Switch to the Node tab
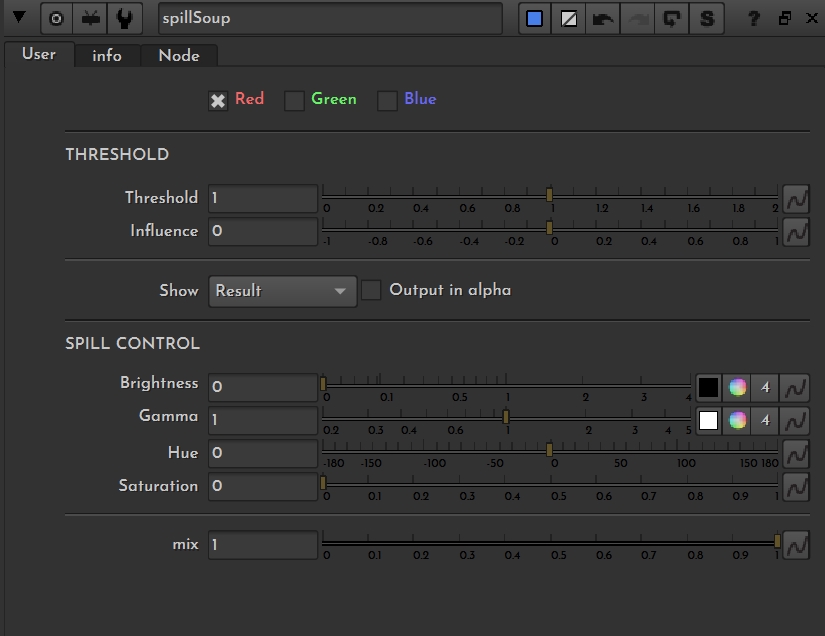 click(x=179, y=56)
